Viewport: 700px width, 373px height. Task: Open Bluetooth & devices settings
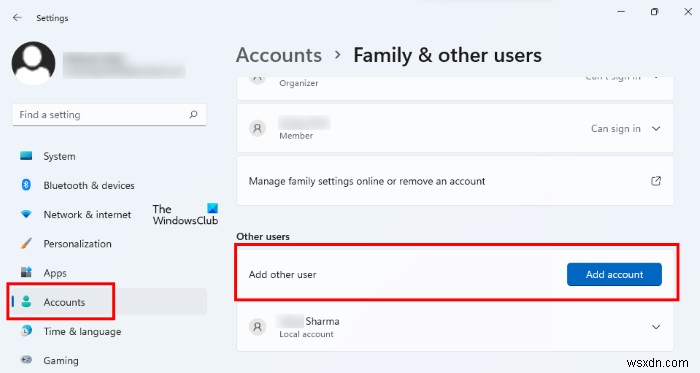point(89,186)
